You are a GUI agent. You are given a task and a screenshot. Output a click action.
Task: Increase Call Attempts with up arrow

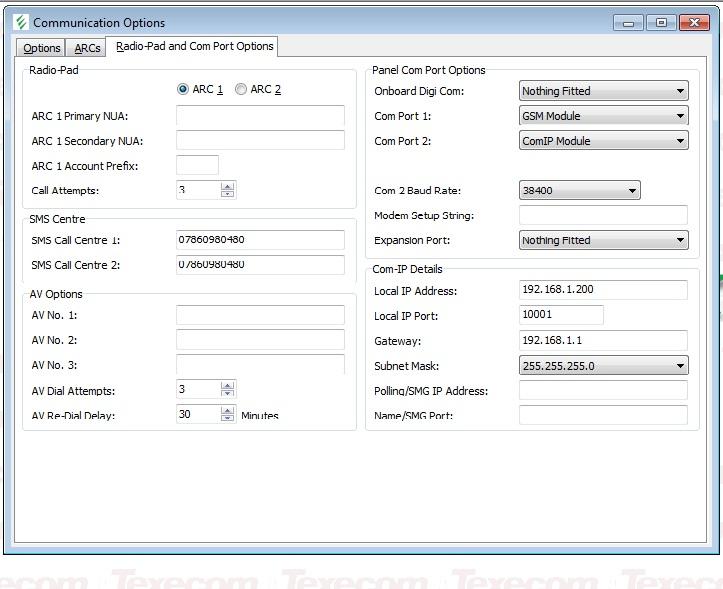tap(228, 186)
